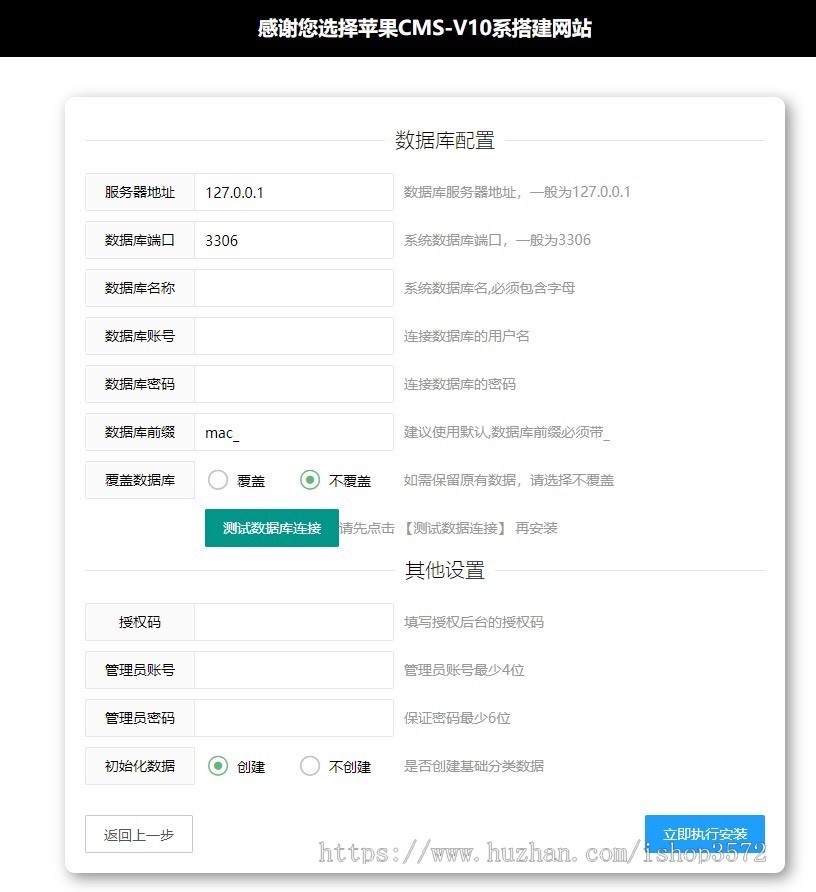Focus the 管理员账号 input field
Screen dimensions: 816x892
coord(294,670)
